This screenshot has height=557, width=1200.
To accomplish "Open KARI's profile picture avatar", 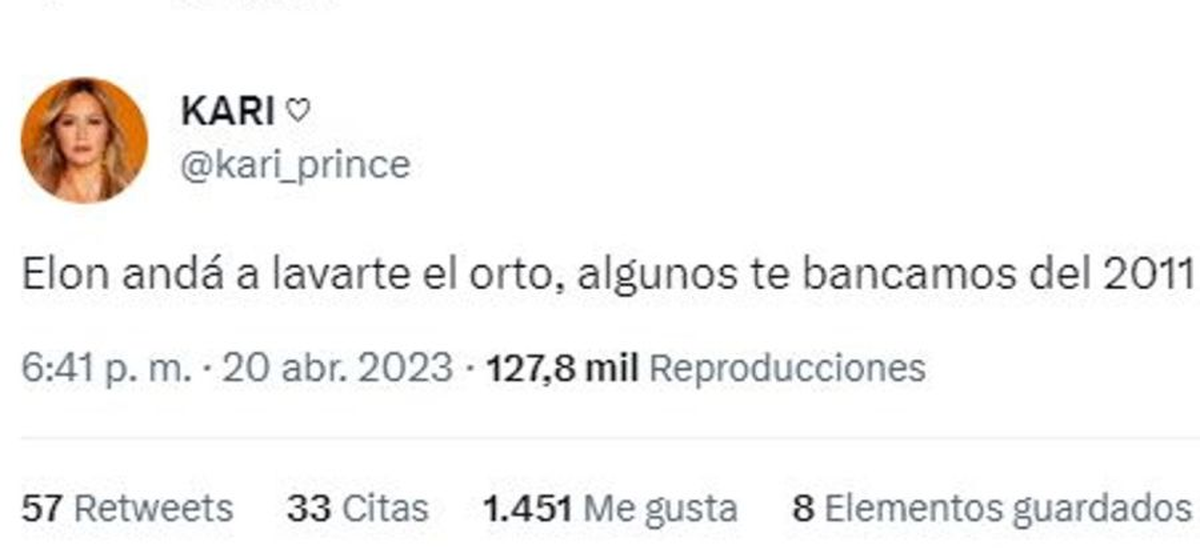I will (84, 140).
